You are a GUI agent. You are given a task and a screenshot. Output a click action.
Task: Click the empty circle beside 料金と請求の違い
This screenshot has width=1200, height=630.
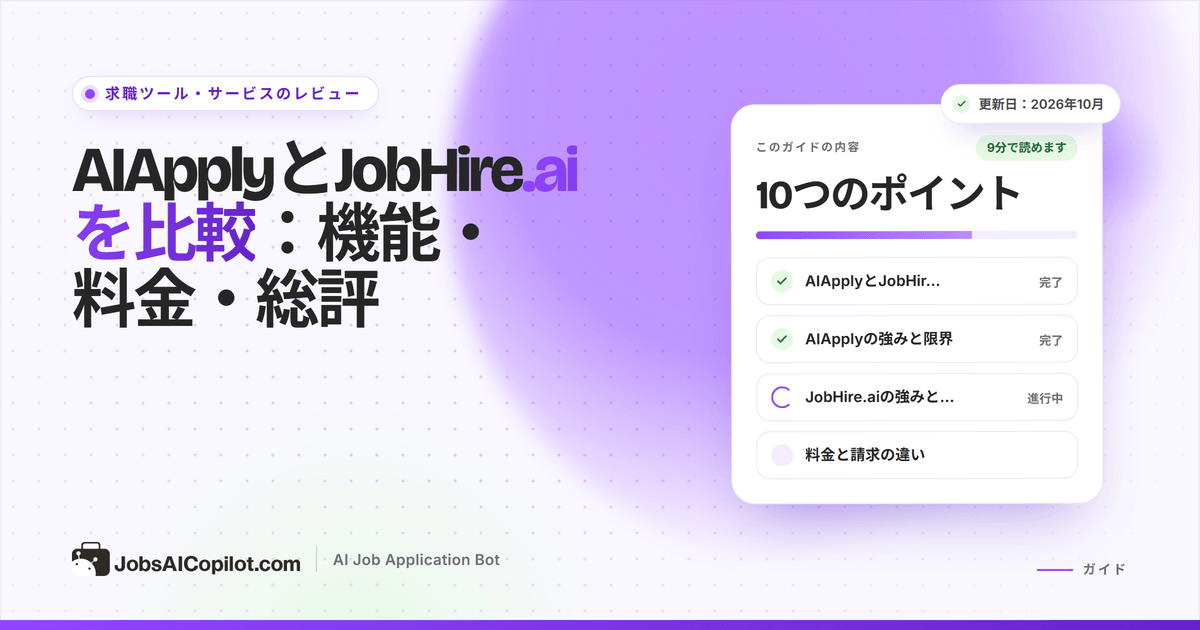click(x=783, y=455)
